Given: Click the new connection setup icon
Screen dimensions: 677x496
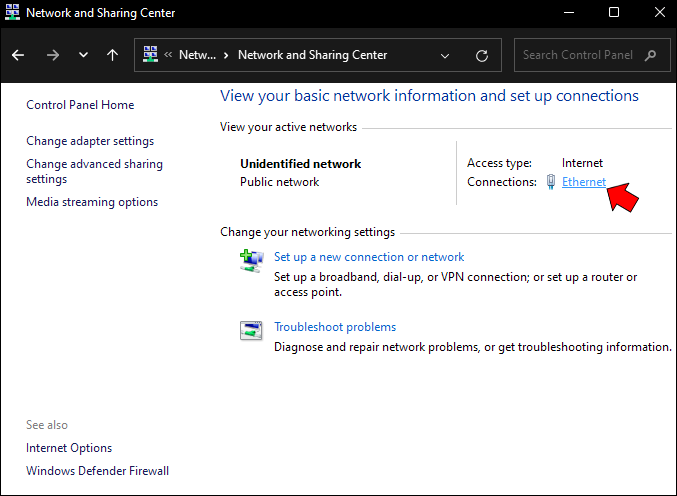Looking at the screenshot, I should coord(250,260).
